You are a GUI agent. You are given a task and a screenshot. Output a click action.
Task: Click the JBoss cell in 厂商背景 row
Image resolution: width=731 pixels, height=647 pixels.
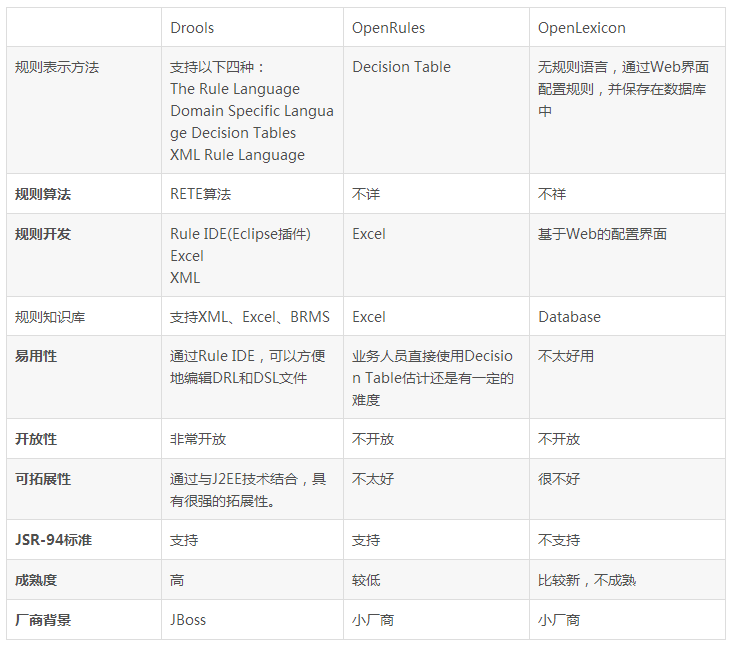[x=188, y=620]
